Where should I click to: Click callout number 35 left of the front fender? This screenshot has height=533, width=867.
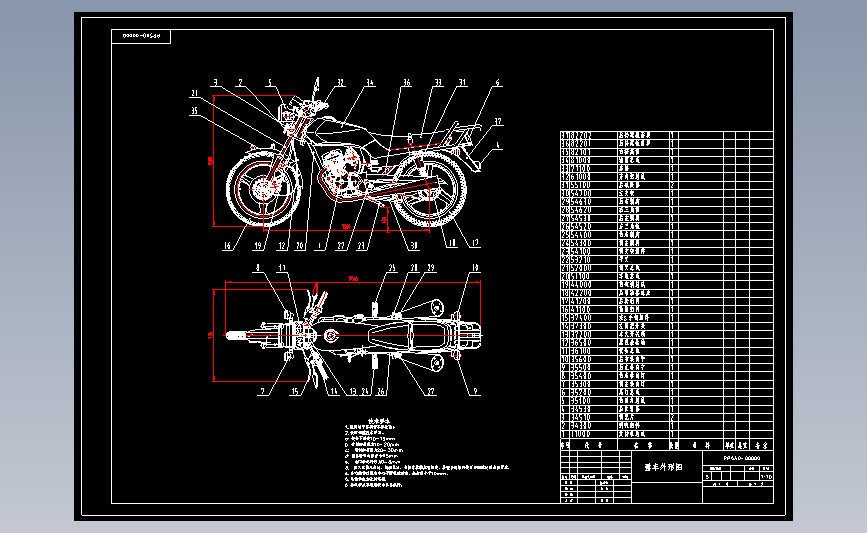click(194, 111)
